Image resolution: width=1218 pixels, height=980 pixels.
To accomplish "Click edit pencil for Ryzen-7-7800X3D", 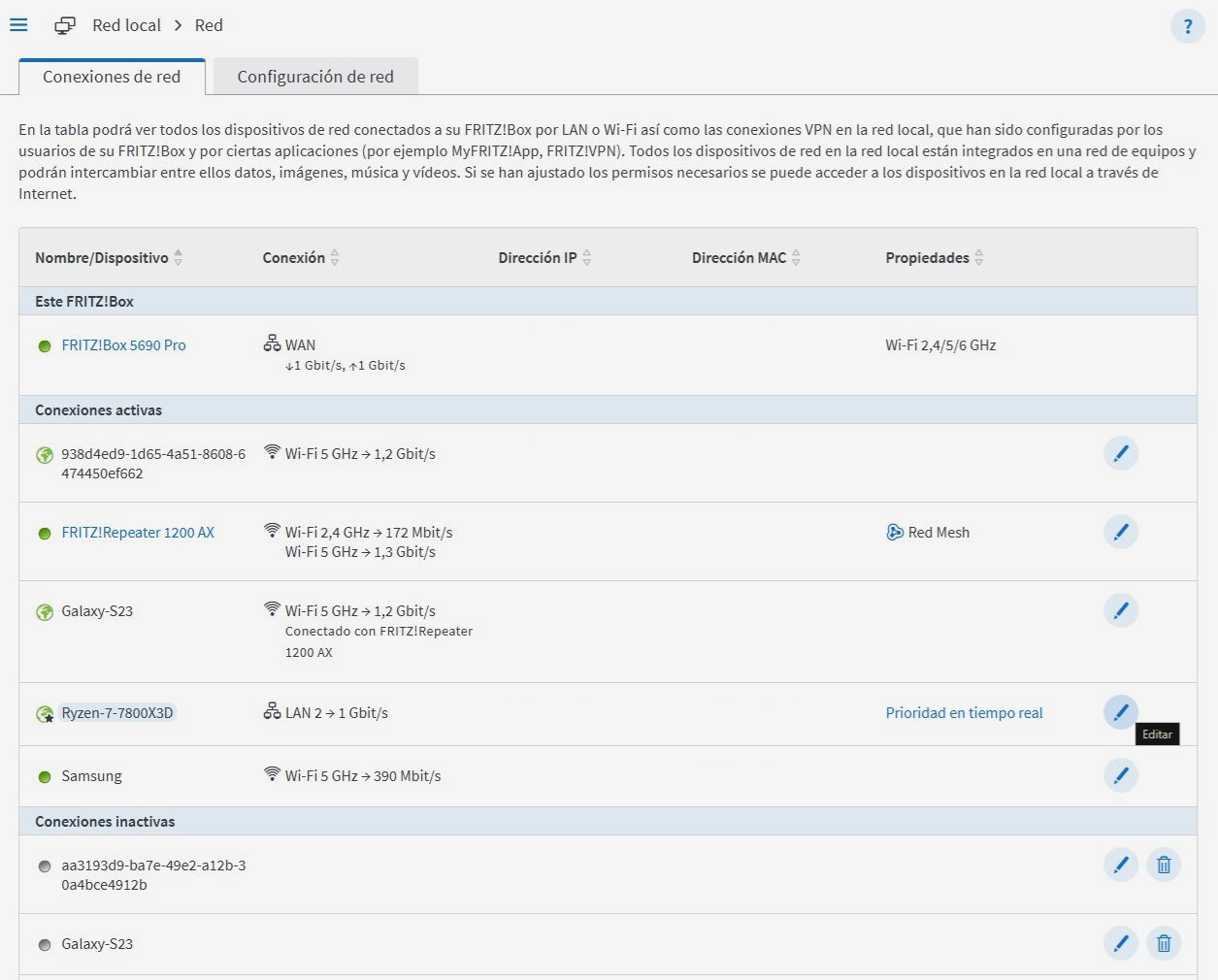I will click(x=1120, y=712).
